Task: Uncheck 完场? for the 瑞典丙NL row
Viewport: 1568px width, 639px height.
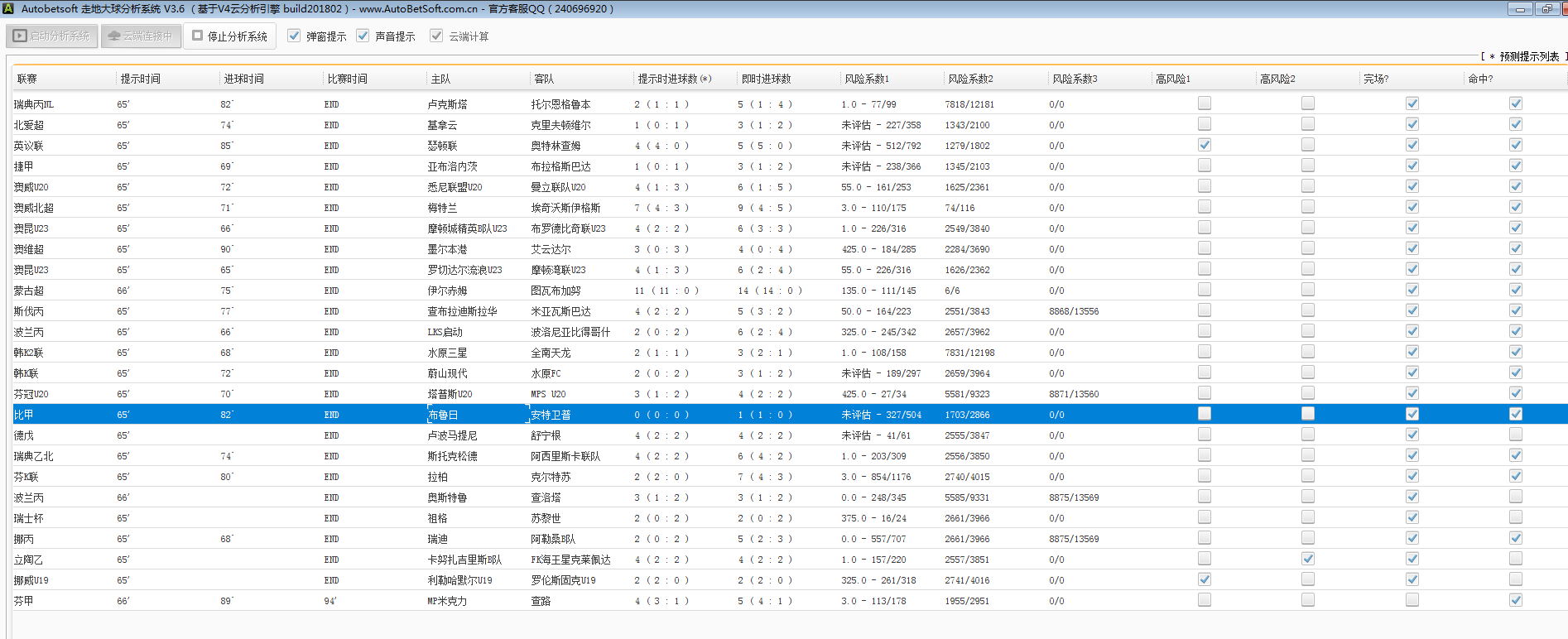Action: [x=1412, y=103]
